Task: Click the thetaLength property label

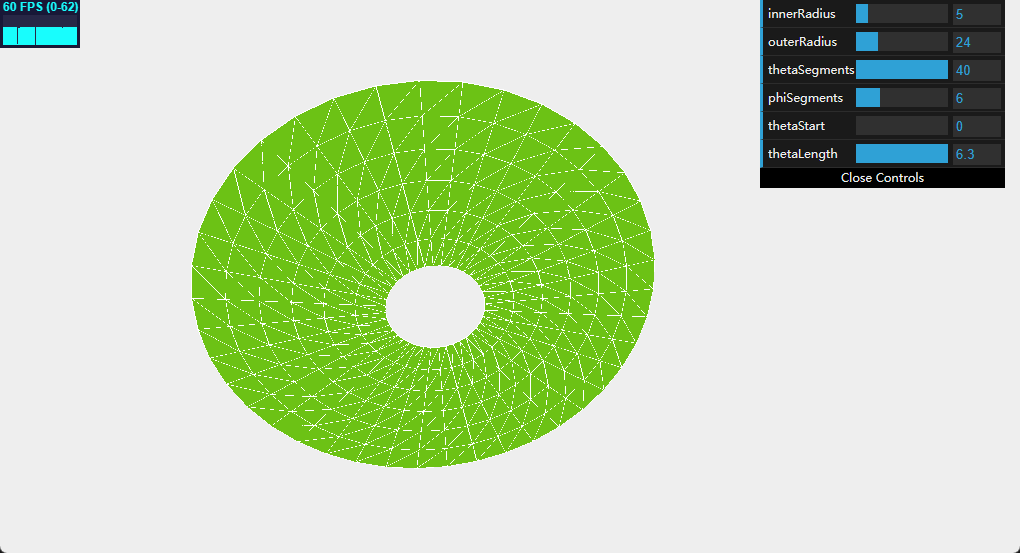Action: pos(802,154)
